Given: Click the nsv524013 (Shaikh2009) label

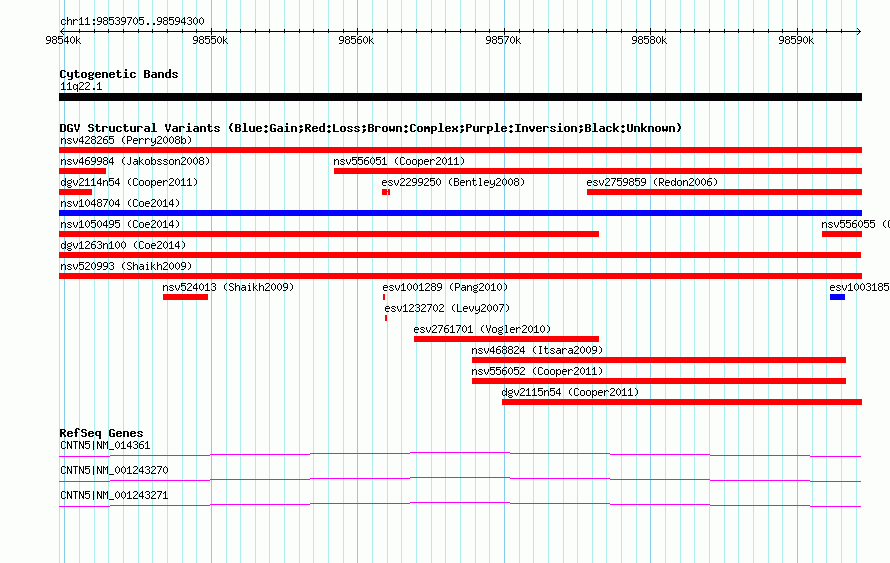Looking at the screenshot, I should click(x=228, y=287).
